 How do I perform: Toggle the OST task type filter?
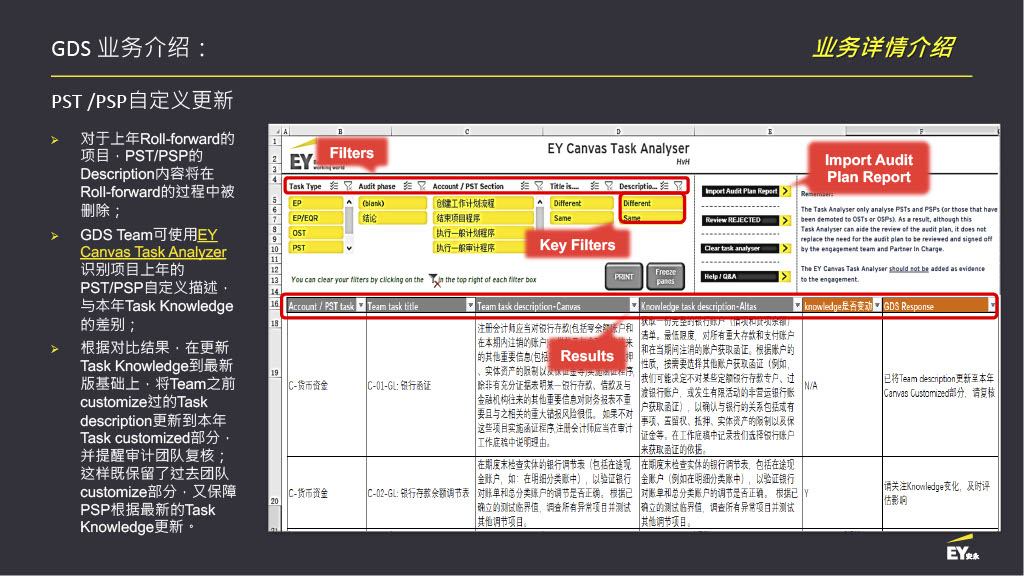pyautogui.click(x=316, y=233)
